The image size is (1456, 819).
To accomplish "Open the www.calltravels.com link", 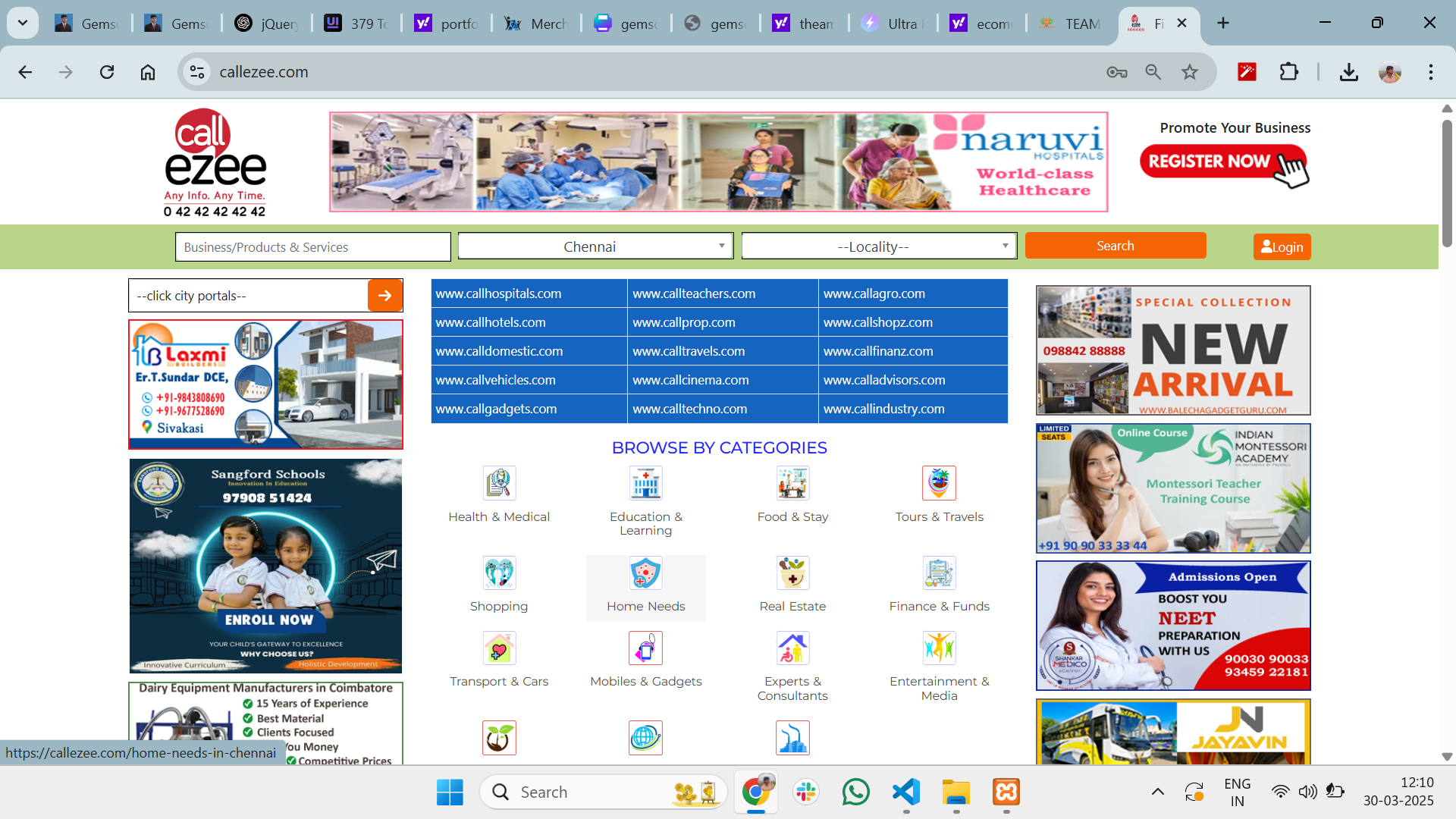I will [x=689, y=351].
